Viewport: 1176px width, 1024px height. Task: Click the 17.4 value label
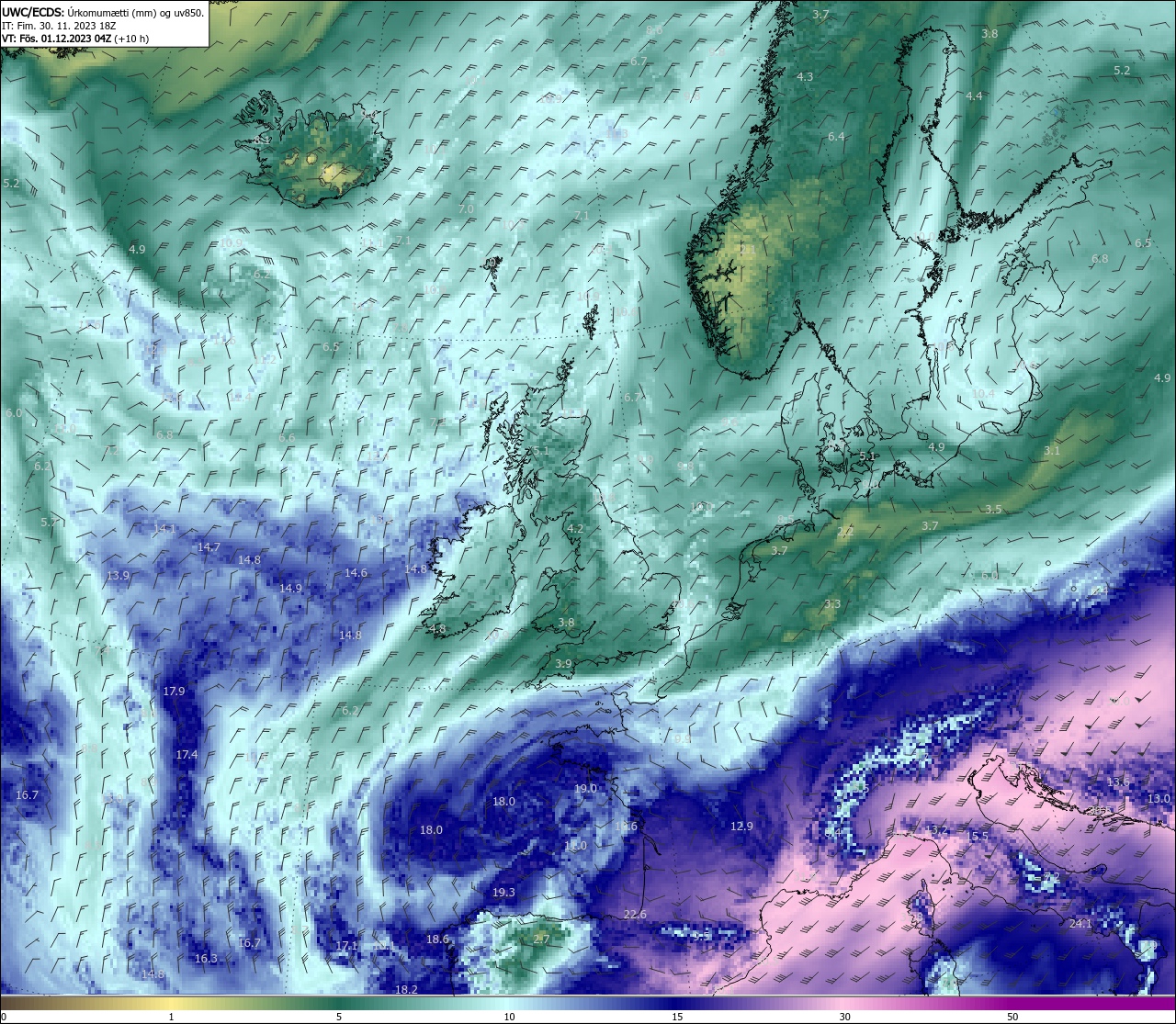coord(187,754)
